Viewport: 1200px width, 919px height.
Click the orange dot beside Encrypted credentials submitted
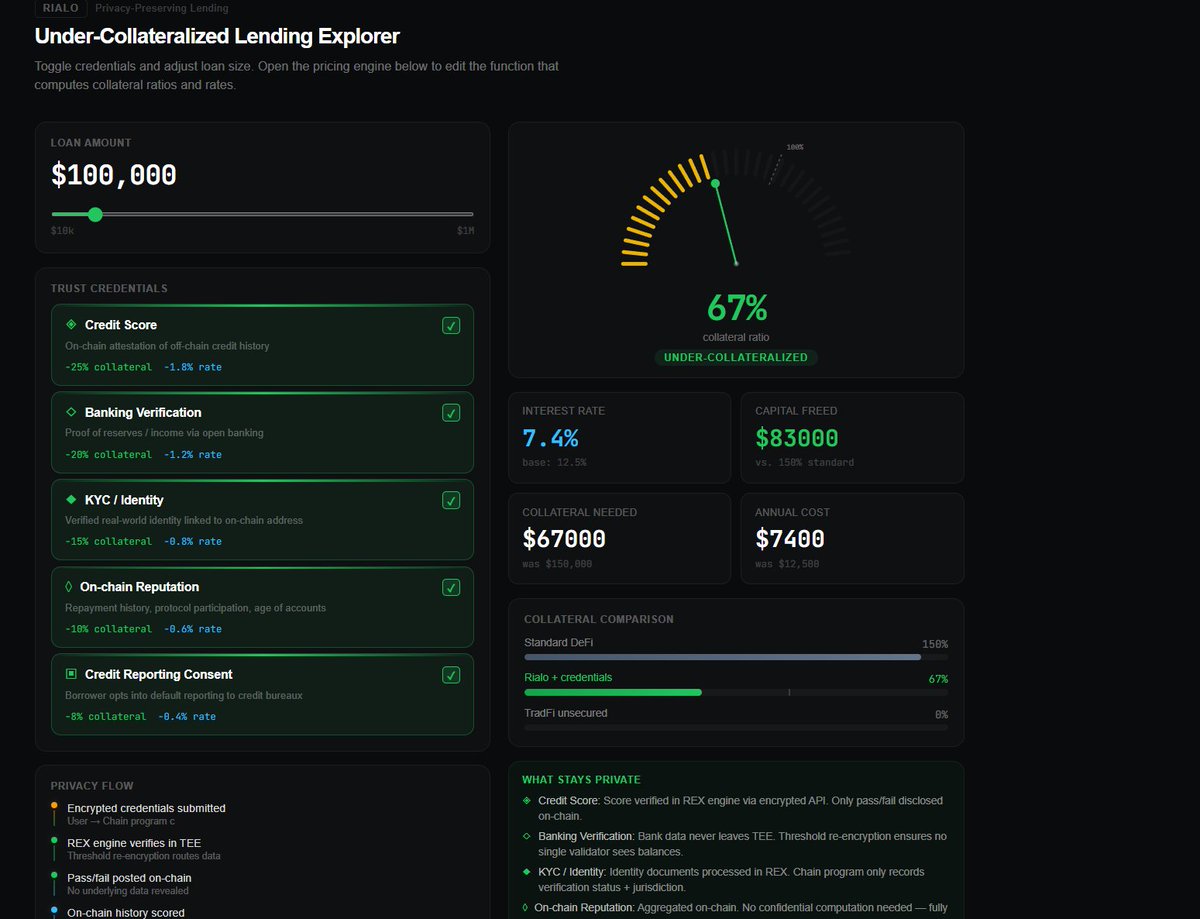pos(54,805)
